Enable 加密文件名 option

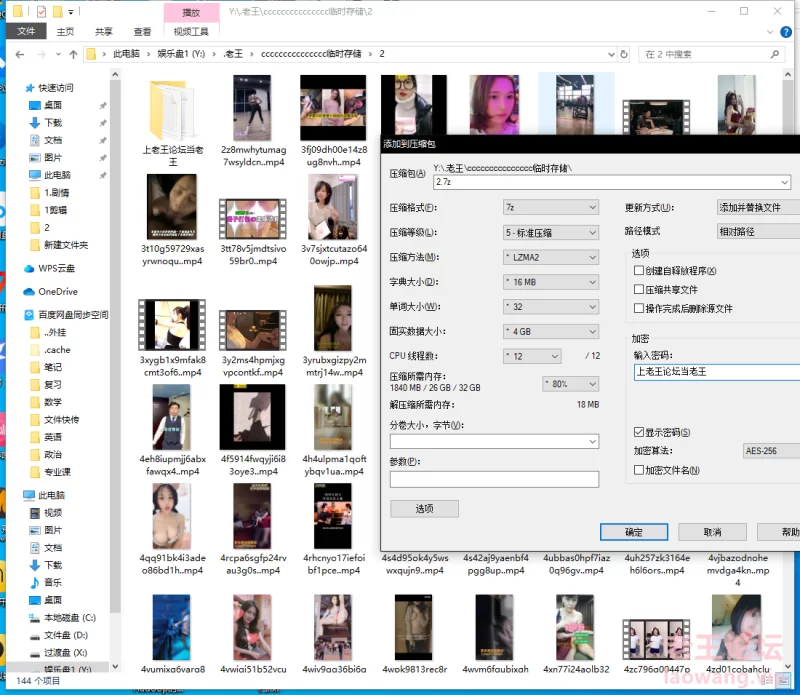[639, 470]
